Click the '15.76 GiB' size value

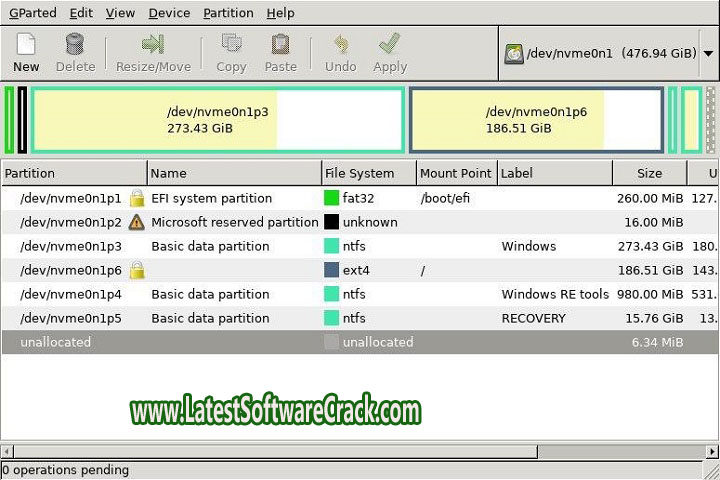click(x=654, y=318)
